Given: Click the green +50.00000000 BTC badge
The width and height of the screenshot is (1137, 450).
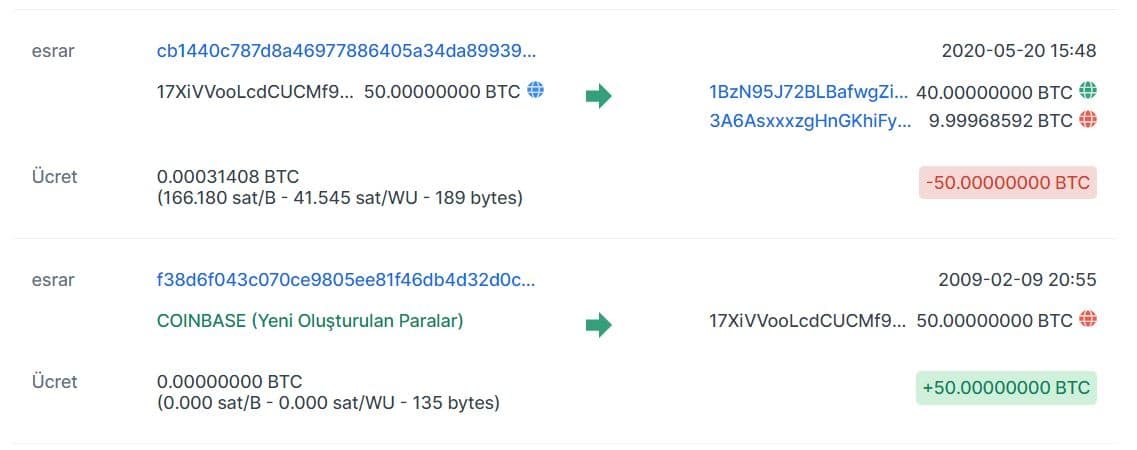Looking at the screenshot, I should pyautogui.click(x=1006, y=387).
